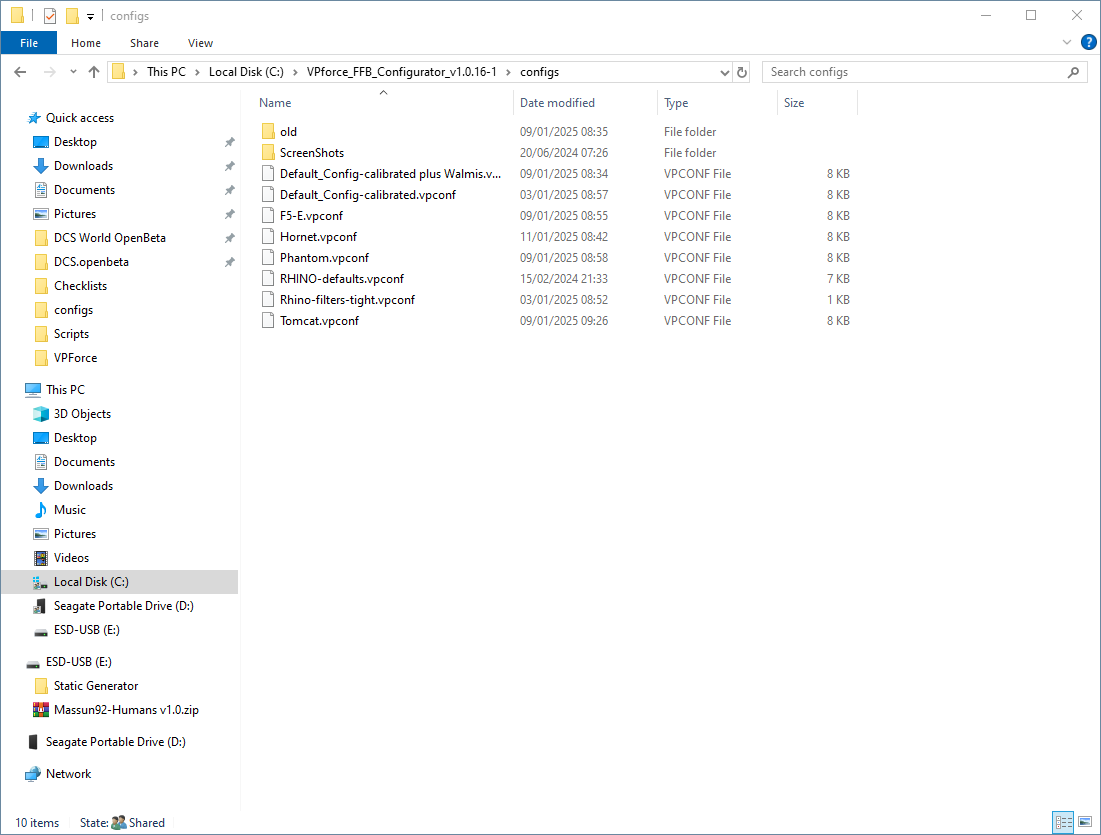Refresh the configs folder
The width and height of the screenshot is (1101, 835).
742,71
